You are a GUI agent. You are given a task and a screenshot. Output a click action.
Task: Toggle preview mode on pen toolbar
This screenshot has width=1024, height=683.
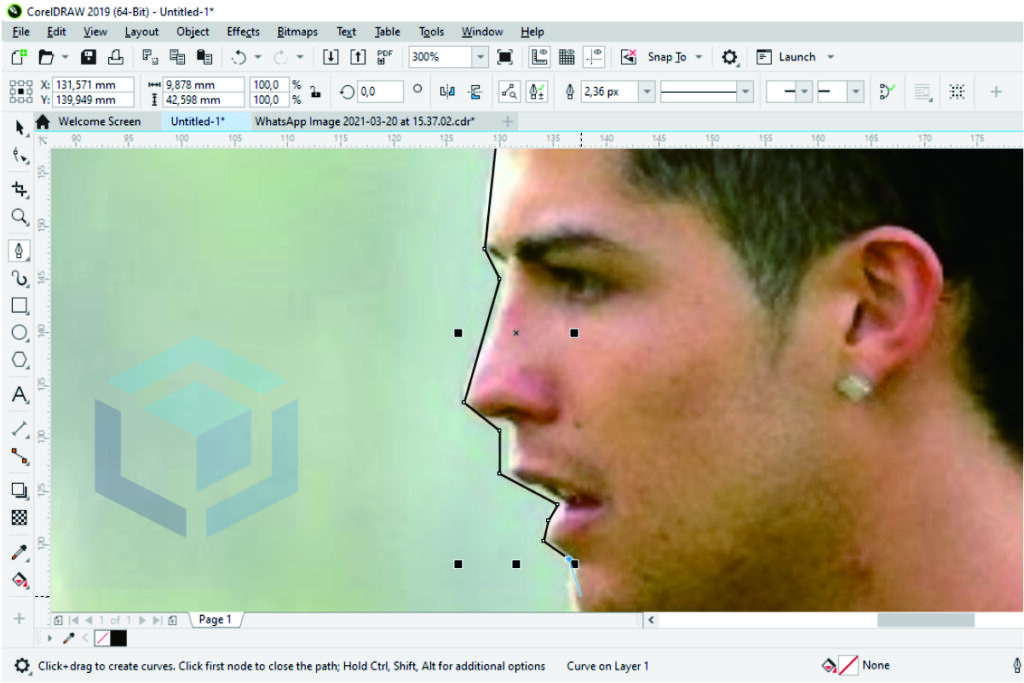[x=509, y=92]
